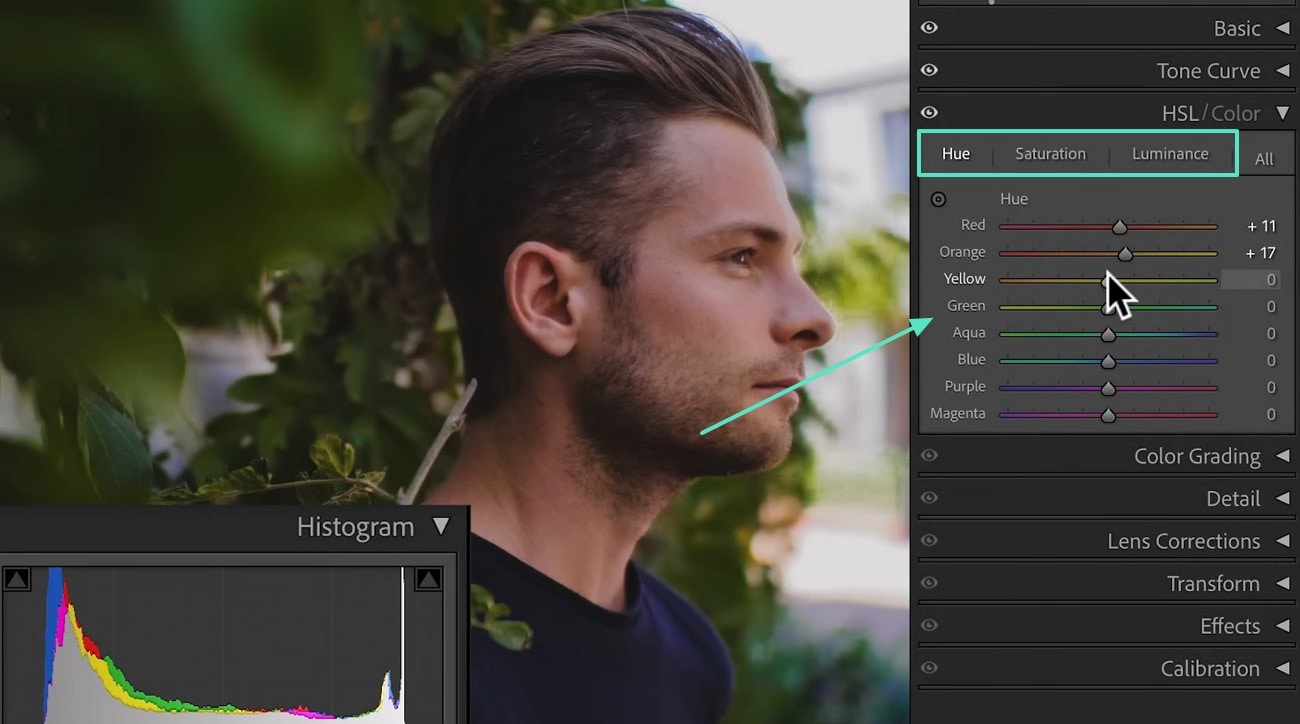Click the Purple hue slider handle
This screenshot has width=1300, height=724.
pos(1108,389)
